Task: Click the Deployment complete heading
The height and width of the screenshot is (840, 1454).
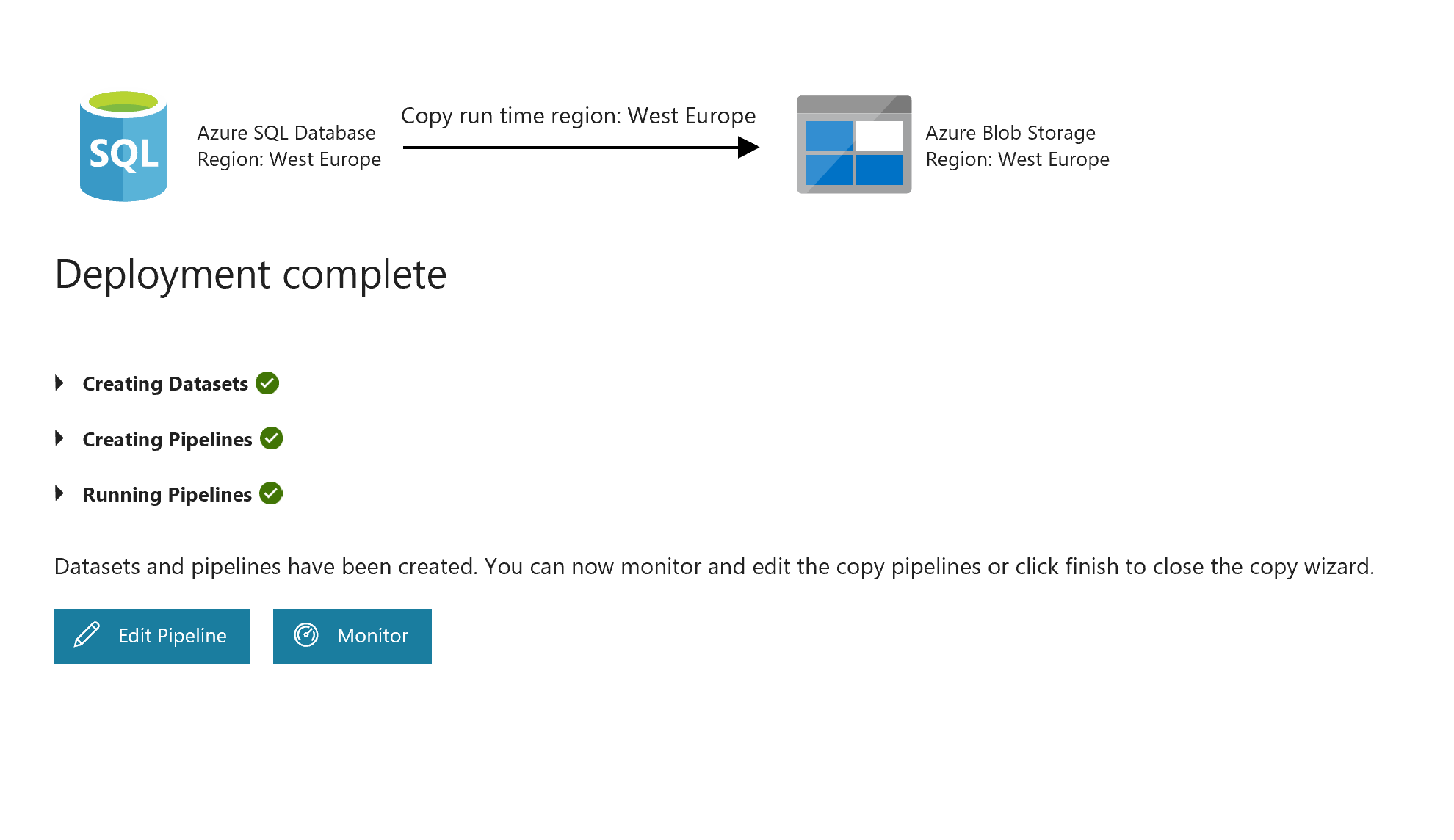Action: tap(250, 275)
